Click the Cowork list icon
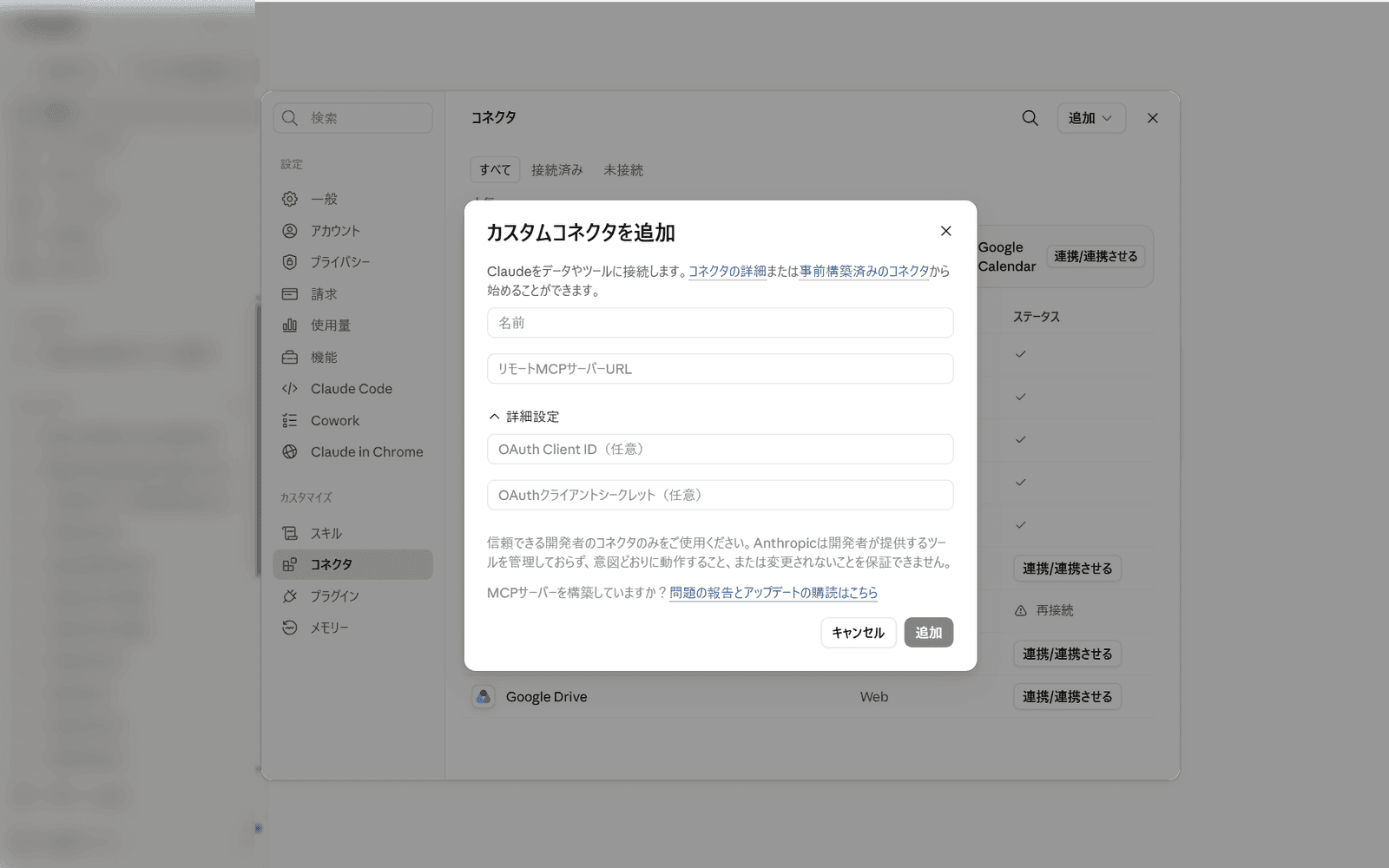The height and width of the screenshot is (868, 1389). click(290, 421)
